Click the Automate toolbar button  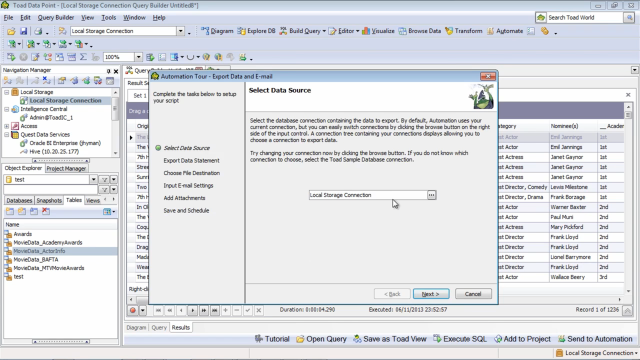pyautogui.click(x=505, y=31)
